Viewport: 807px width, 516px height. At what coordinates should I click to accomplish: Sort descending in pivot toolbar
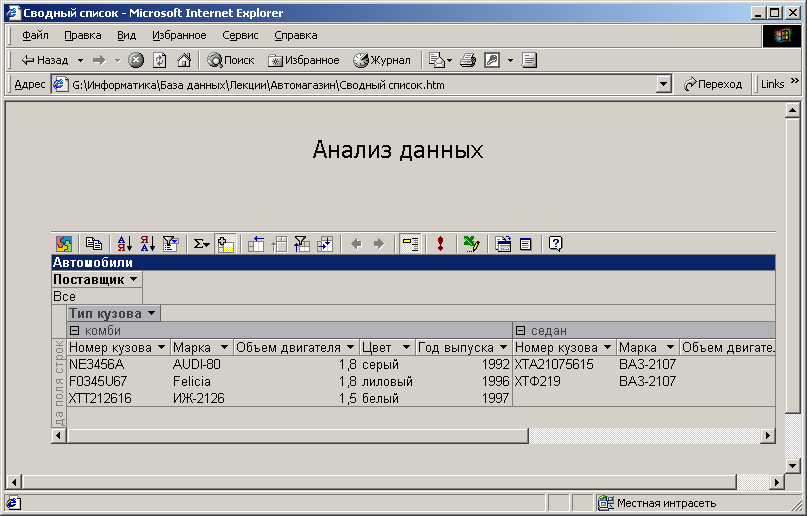coord(148,243)
